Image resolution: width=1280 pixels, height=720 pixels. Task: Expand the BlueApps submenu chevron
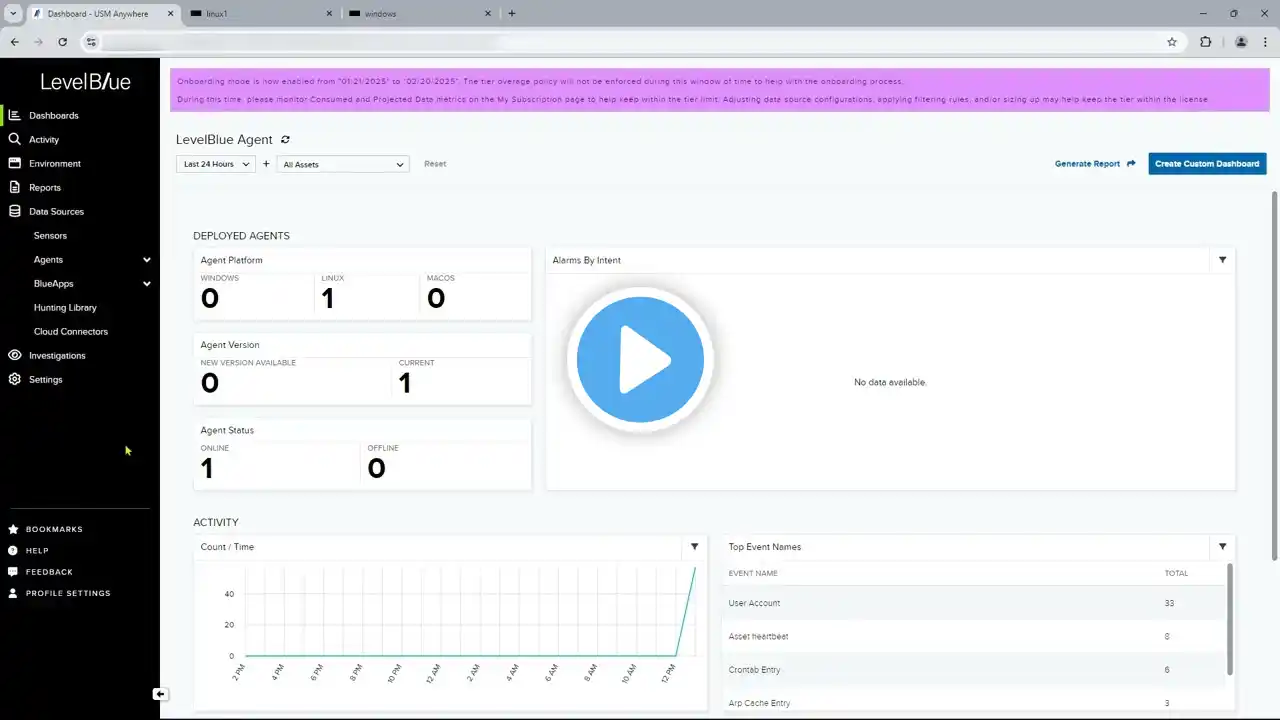pyautogui.click(x=147, y=284)
